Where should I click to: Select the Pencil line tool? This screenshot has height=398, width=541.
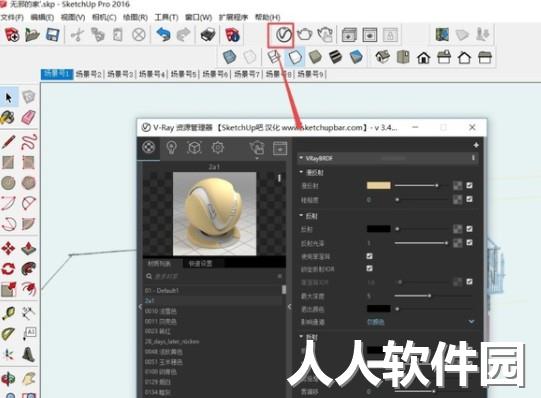pyautogui.click(x=8, y=142)
